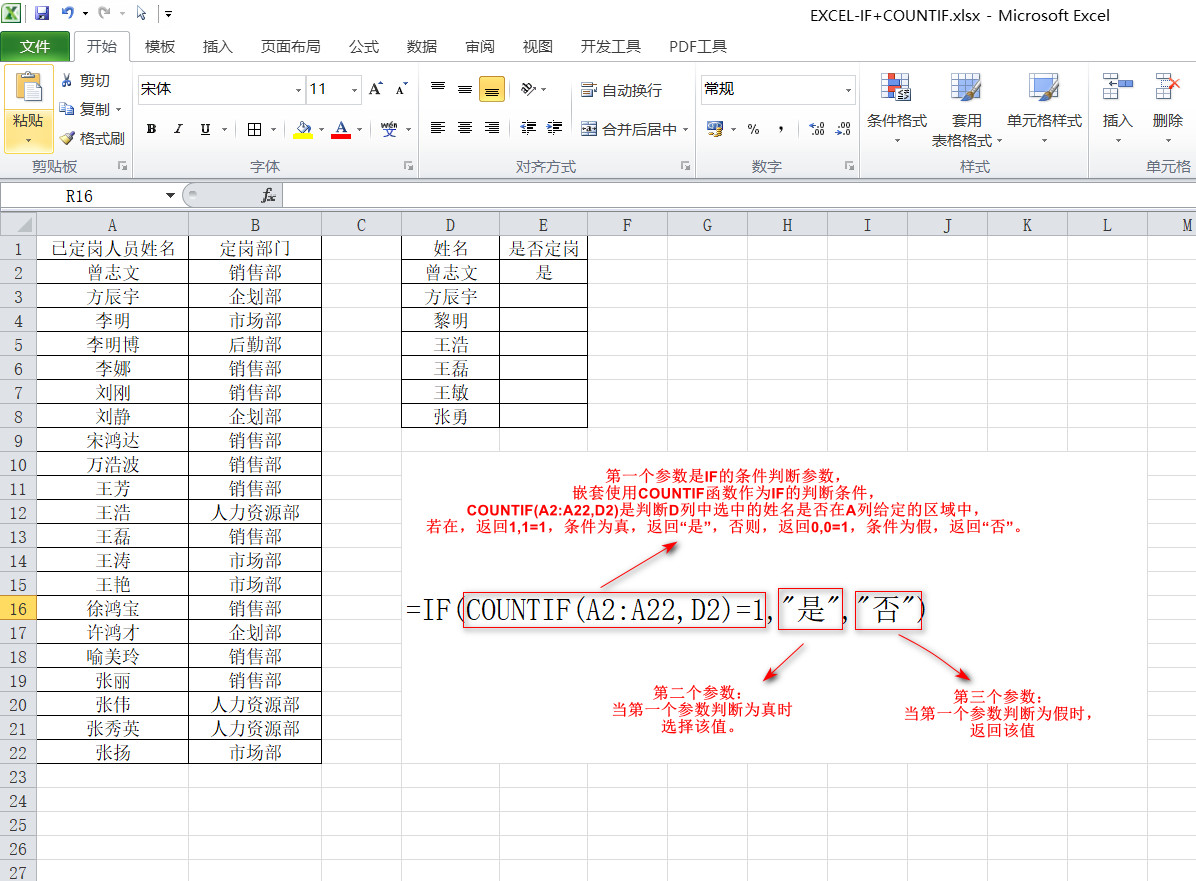Viewport: 1196px width, 881px height.
Task: Click the increase indent icon
Action: coord(555,127)
